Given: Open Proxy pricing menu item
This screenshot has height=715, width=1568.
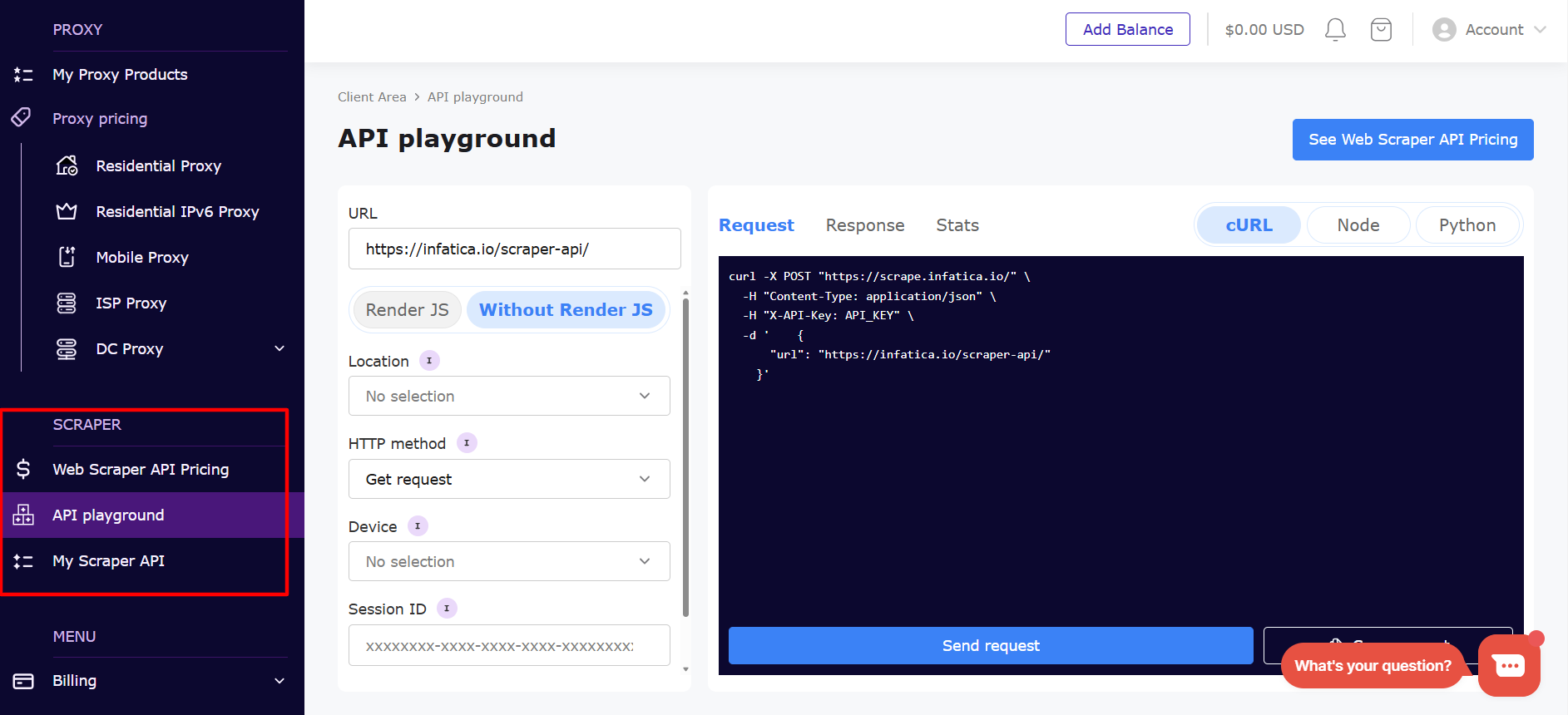Looking at the screenshot, I should (x=100, y=119).
